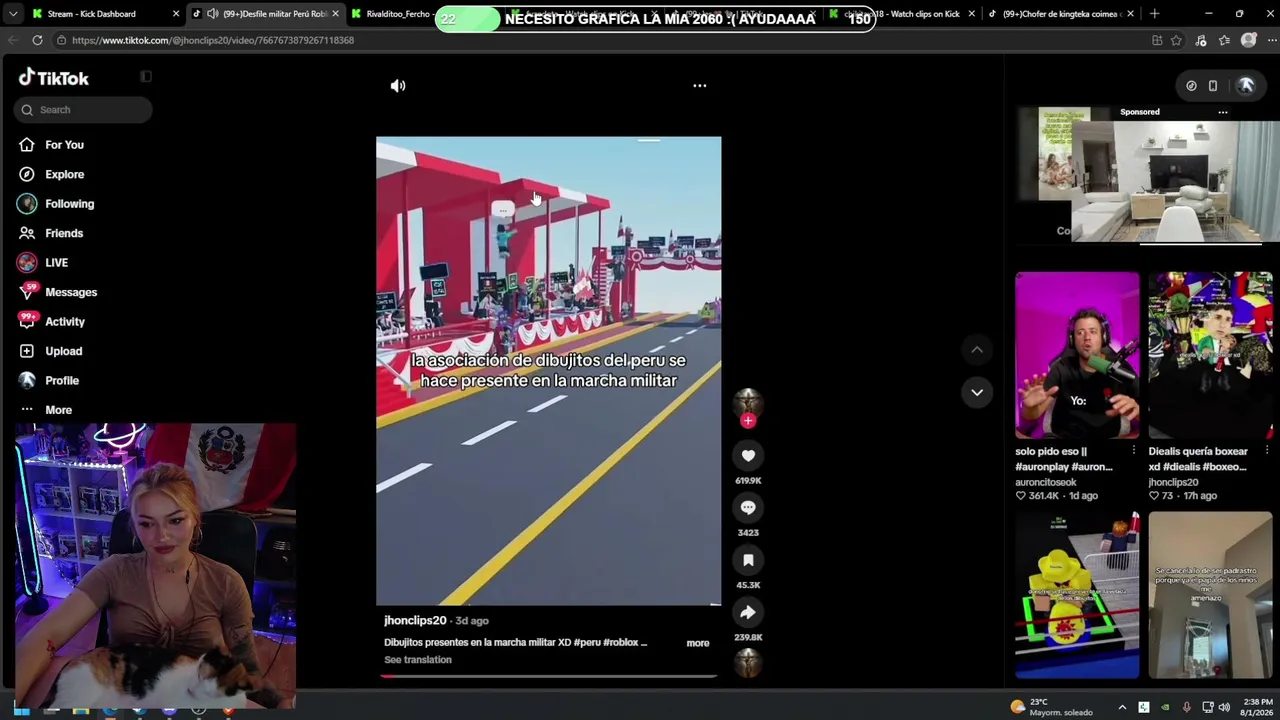1280x720 pixels.
Task: Go to the next video arrow
Action: 977,392
